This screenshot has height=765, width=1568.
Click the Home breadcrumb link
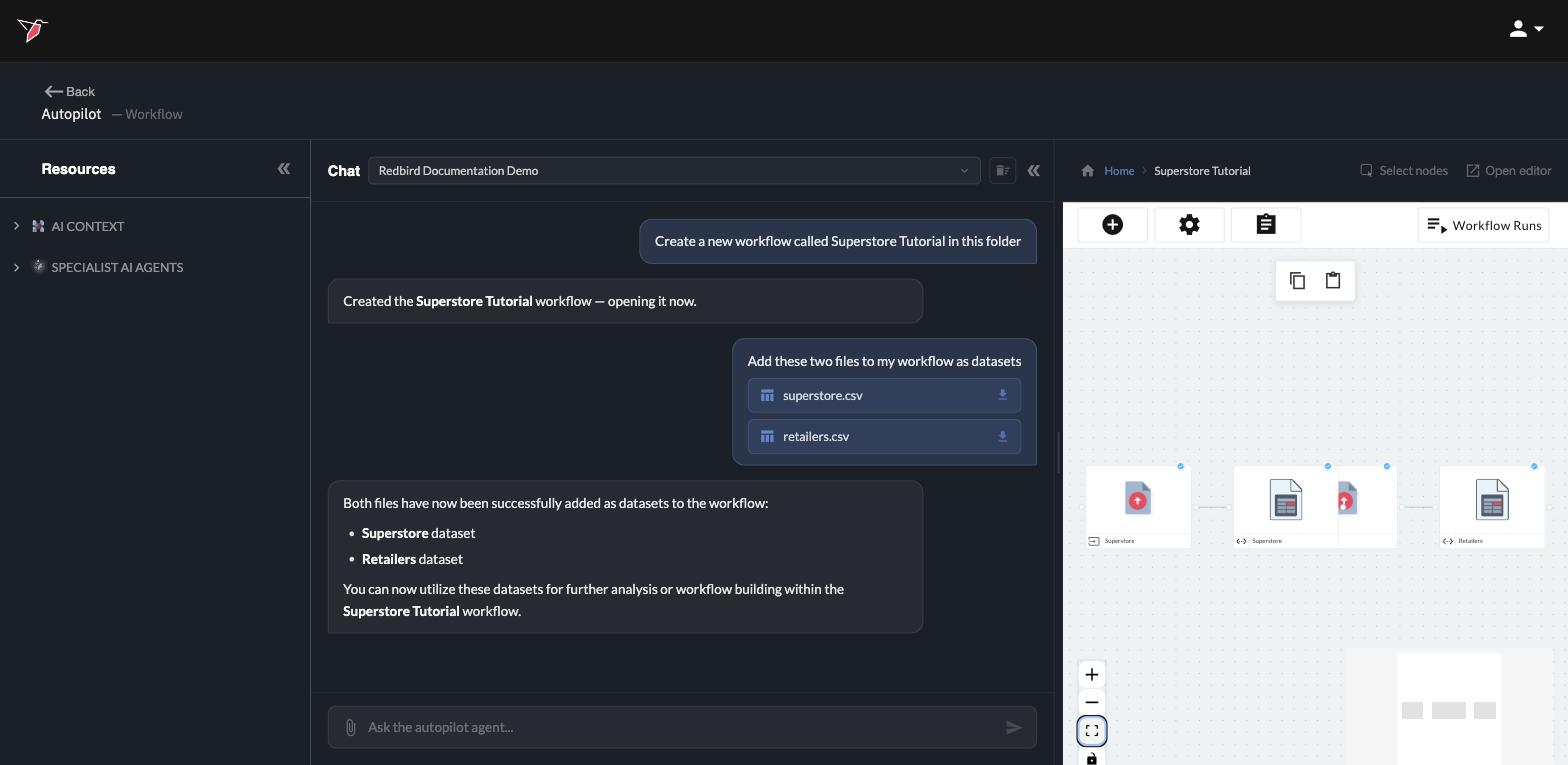coord(1118,171)
